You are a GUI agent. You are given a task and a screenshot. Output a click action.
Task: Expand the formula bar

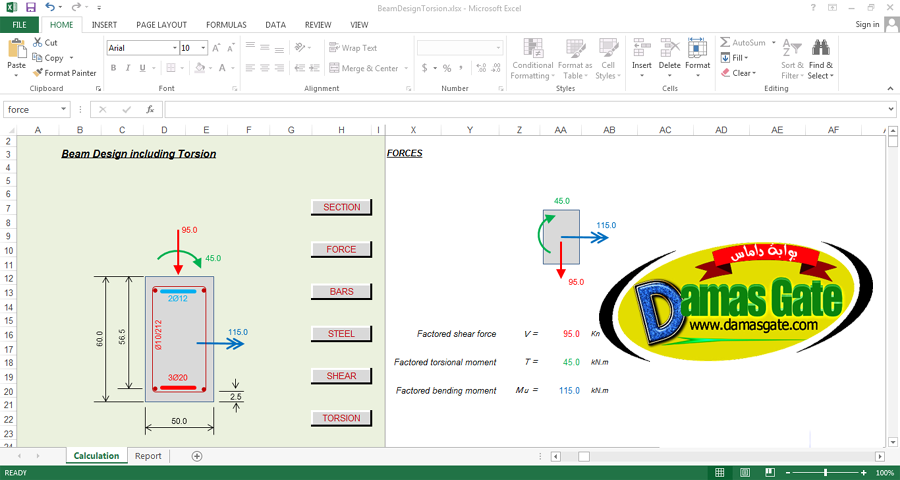pos(891,109)
